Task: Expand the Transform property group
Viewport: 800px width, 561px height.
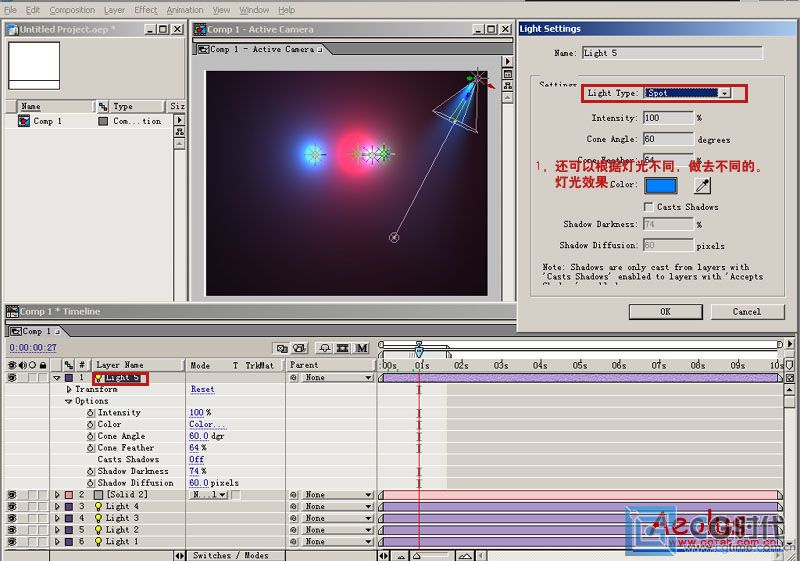Action: 69,389
